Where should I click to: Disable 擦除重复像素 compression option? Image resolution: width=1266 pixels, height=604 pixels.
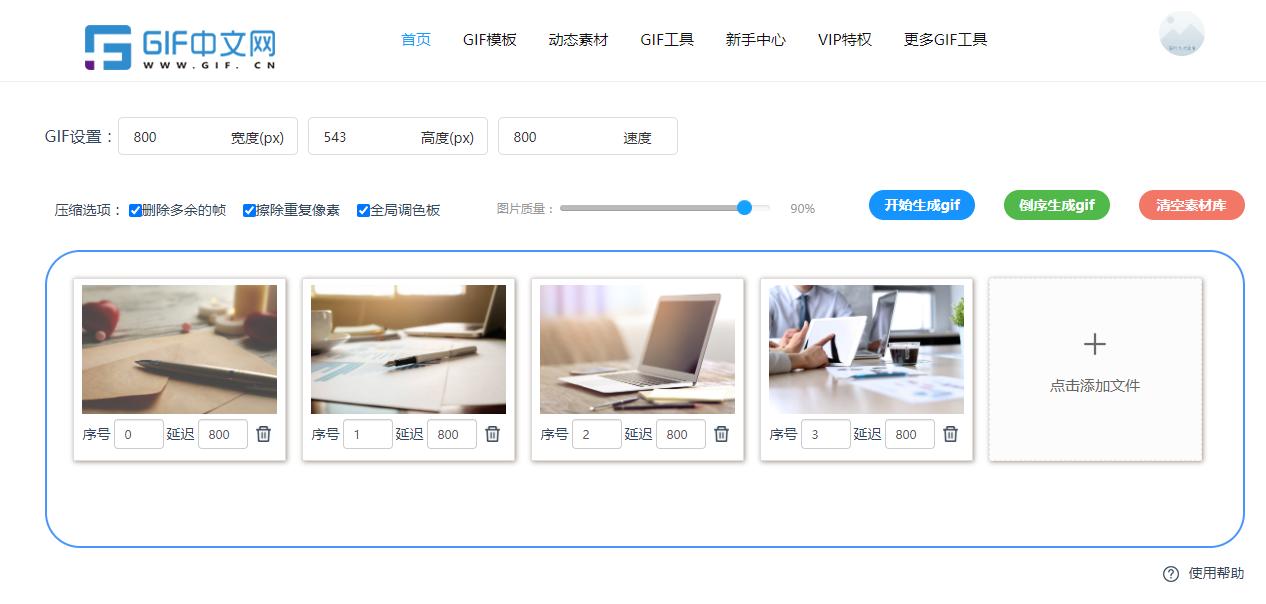tap(249, 210)
